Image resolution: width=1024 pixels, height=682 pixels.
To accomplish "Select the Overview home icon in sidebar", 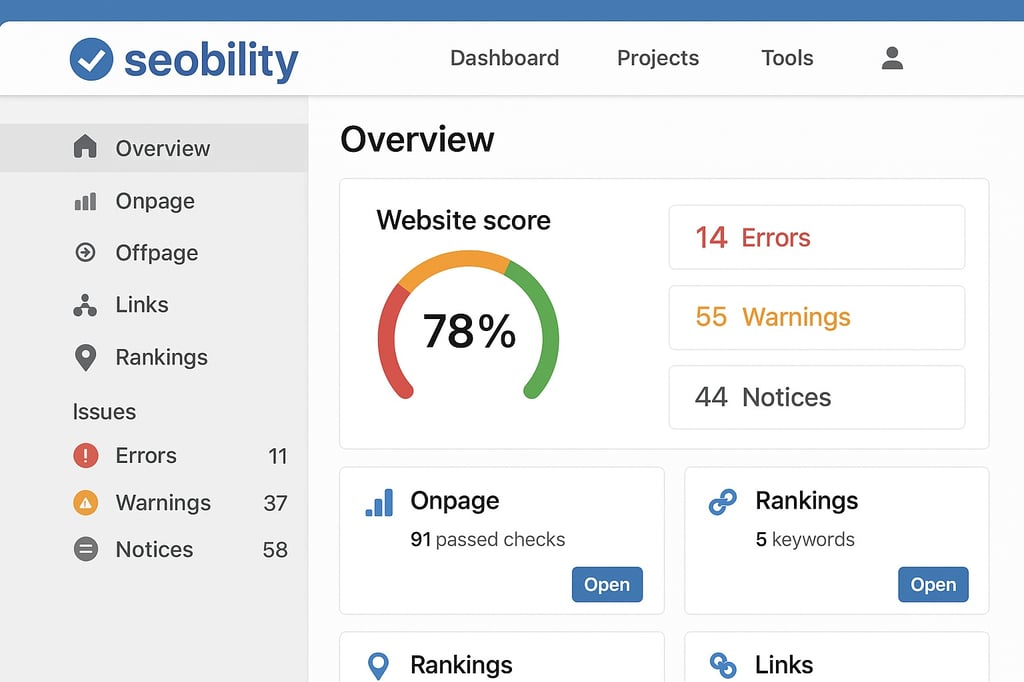I will 85,147.
